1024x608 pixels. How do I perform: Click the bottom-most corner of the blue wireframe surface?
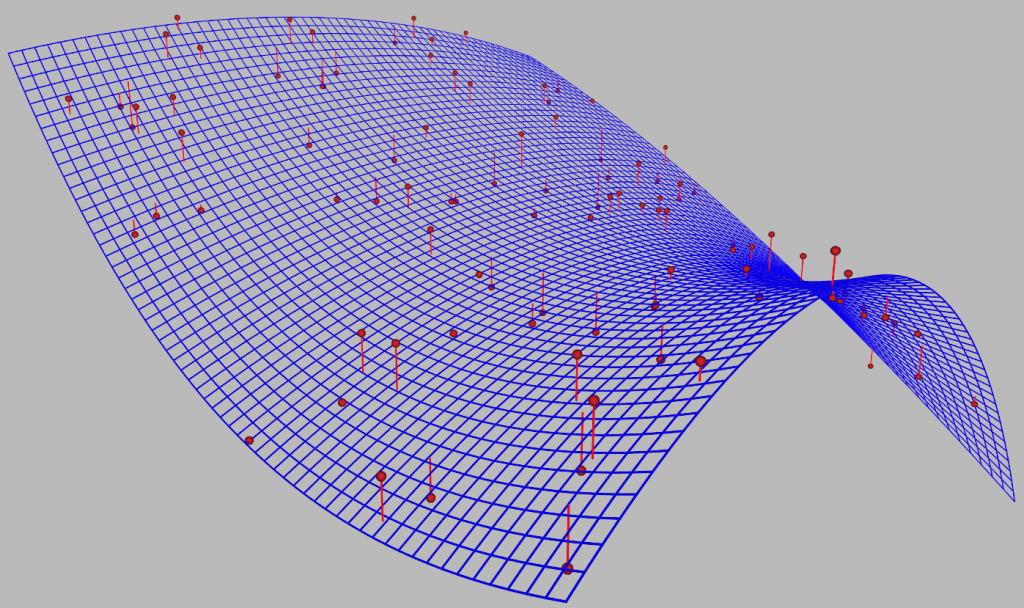point(566,601)
